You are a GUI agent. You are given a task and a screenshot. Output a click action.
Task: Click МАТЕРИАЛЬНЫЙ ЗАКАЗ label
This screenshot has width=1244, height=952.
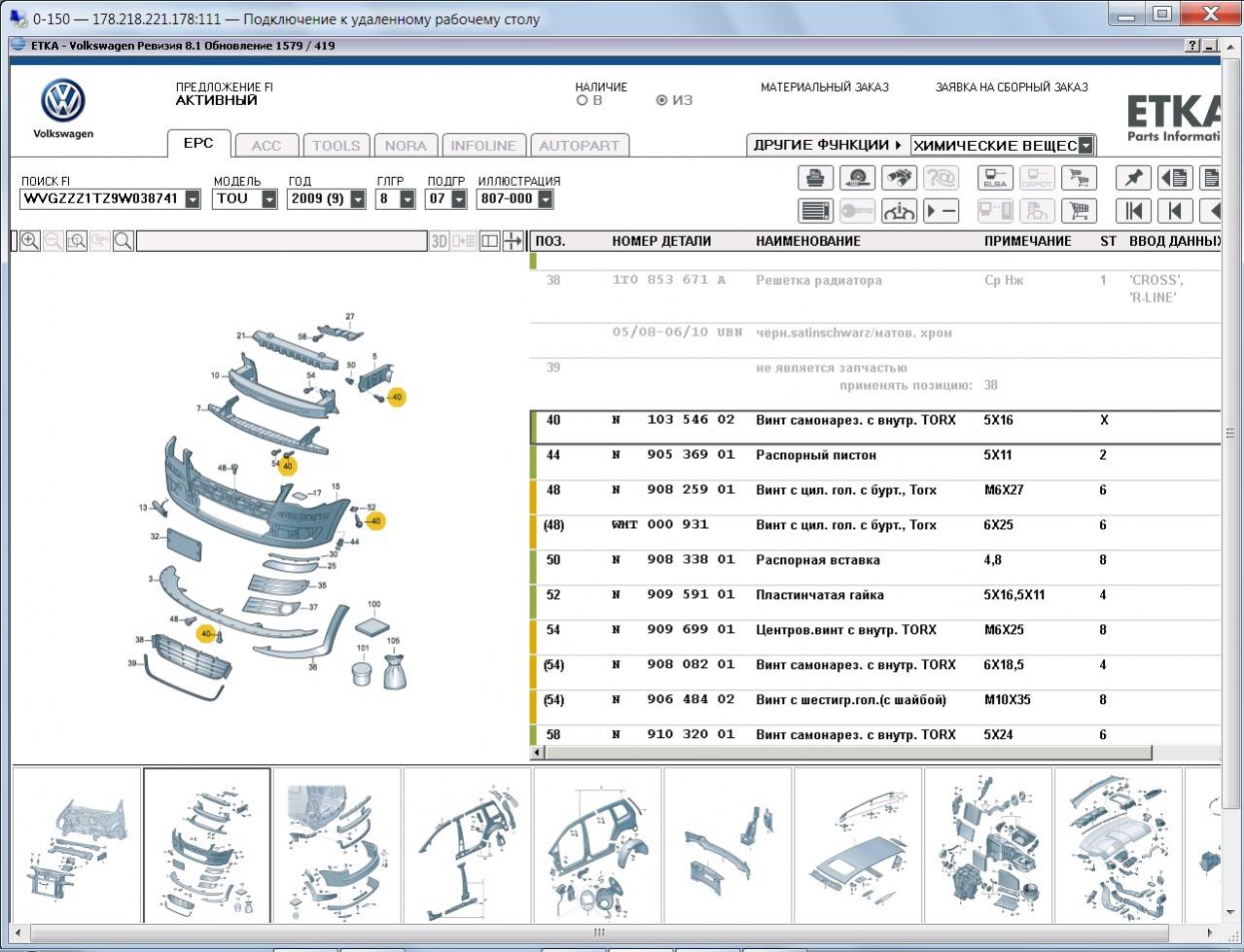(x=825, y=87)
